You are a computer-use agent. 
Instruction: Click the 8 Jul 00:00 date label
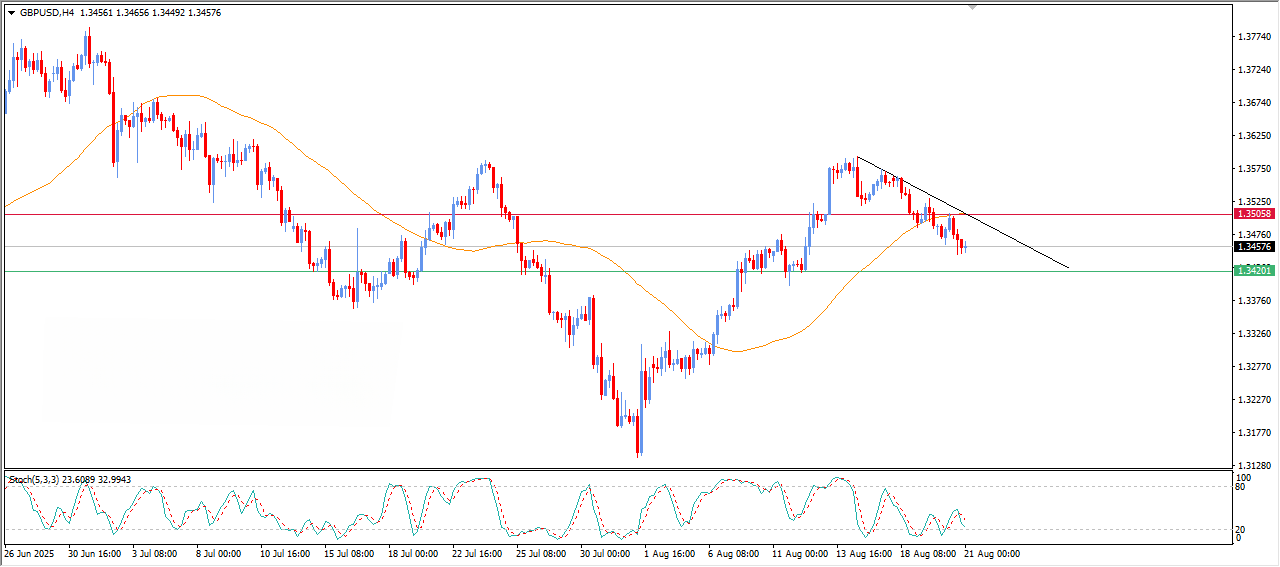click(221, 553)
